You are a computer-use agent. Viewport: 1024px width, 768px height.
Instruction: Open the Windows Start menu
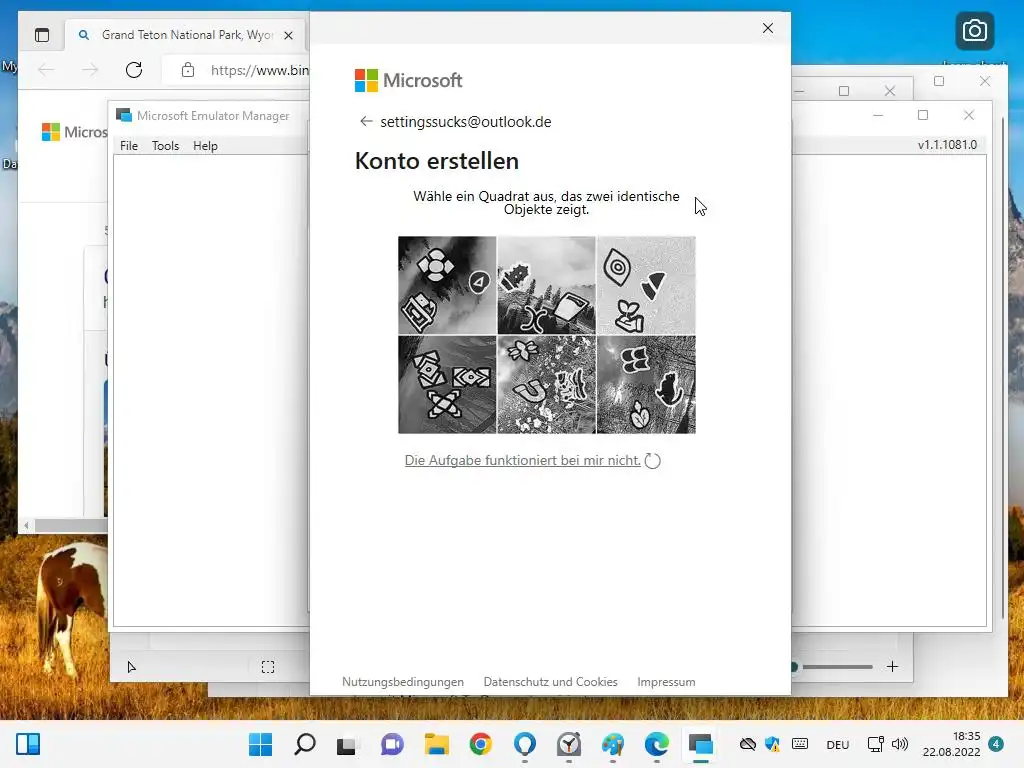[x=261, y=744]
